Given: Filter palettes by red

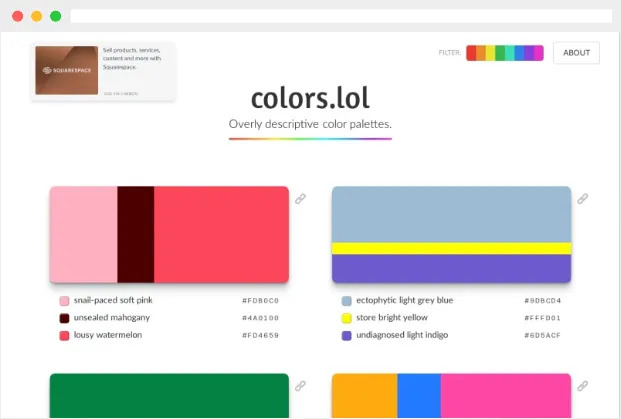Looking at the screenshot, I should (471, 53).
